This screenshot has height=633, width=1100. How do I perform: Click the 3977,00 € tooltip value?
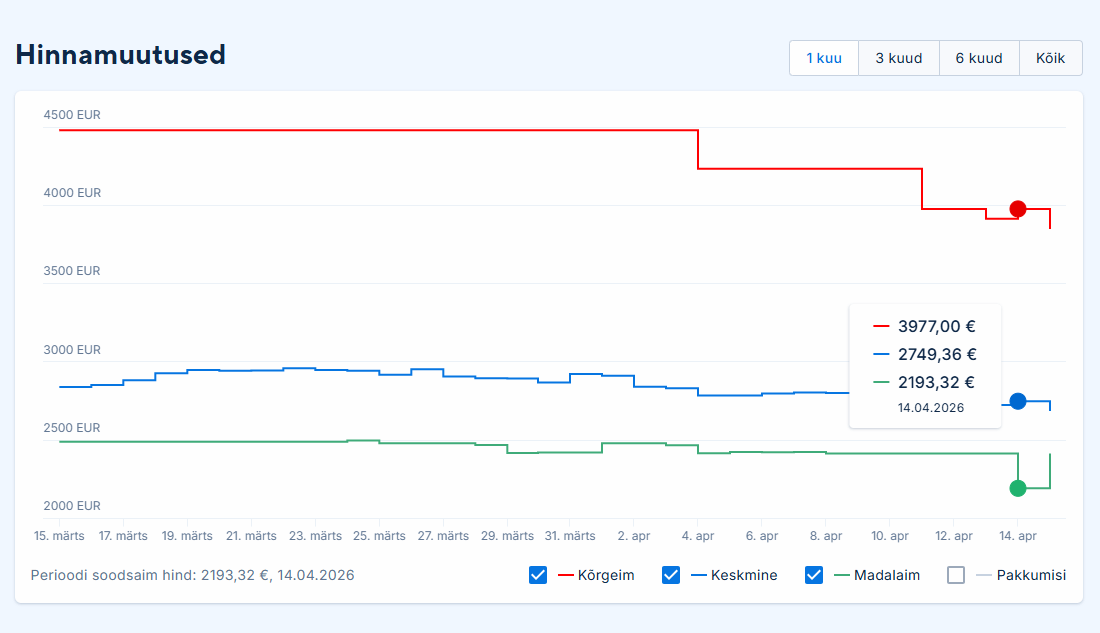click(x=936, y=326)
